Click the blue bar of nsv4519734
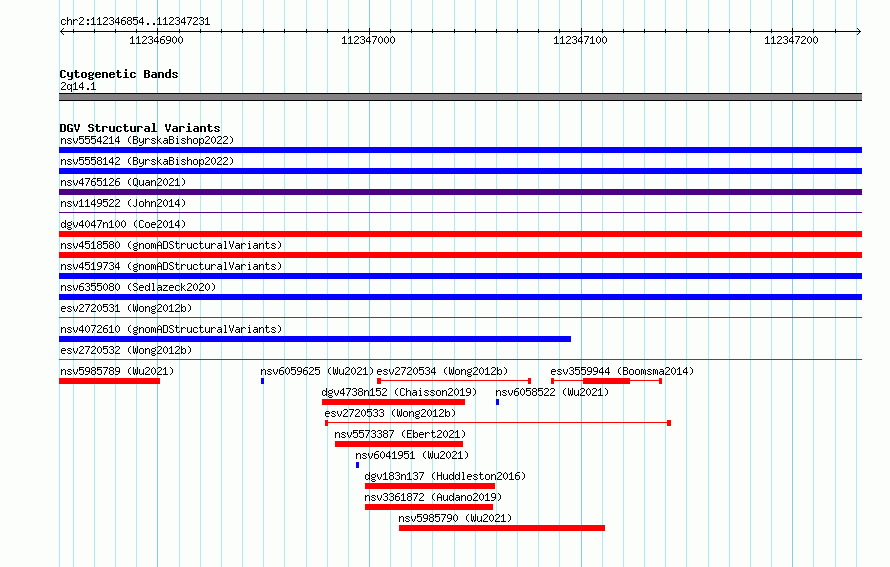 pyautogui.click(x=460, y=276)
